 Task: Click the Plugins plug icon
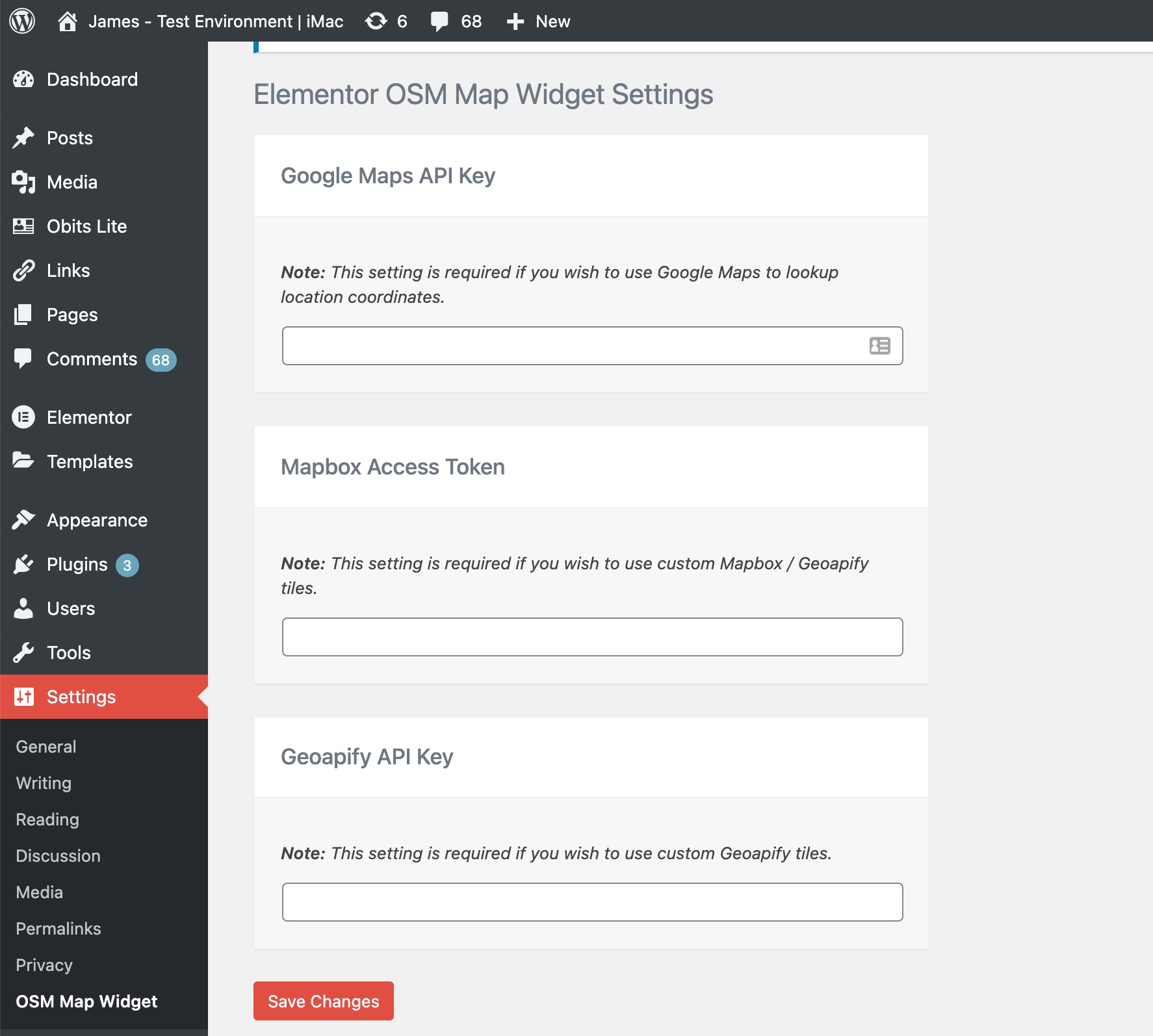coord(23,564)
